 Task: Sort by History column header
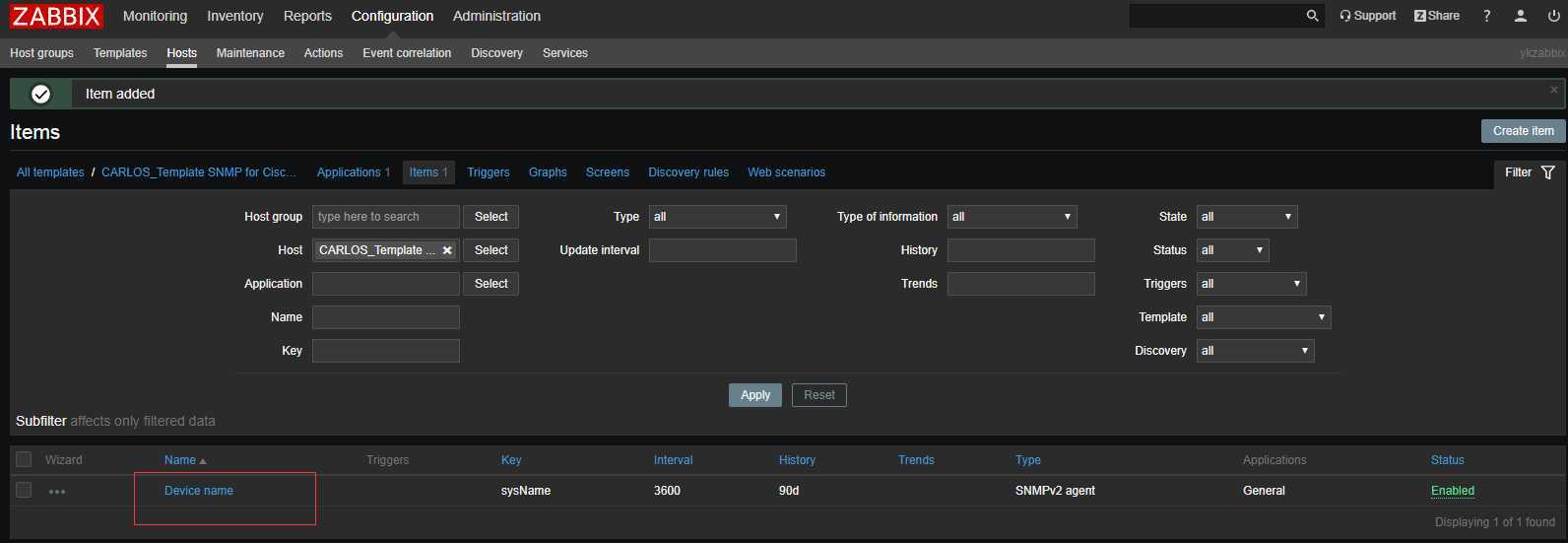797,460
